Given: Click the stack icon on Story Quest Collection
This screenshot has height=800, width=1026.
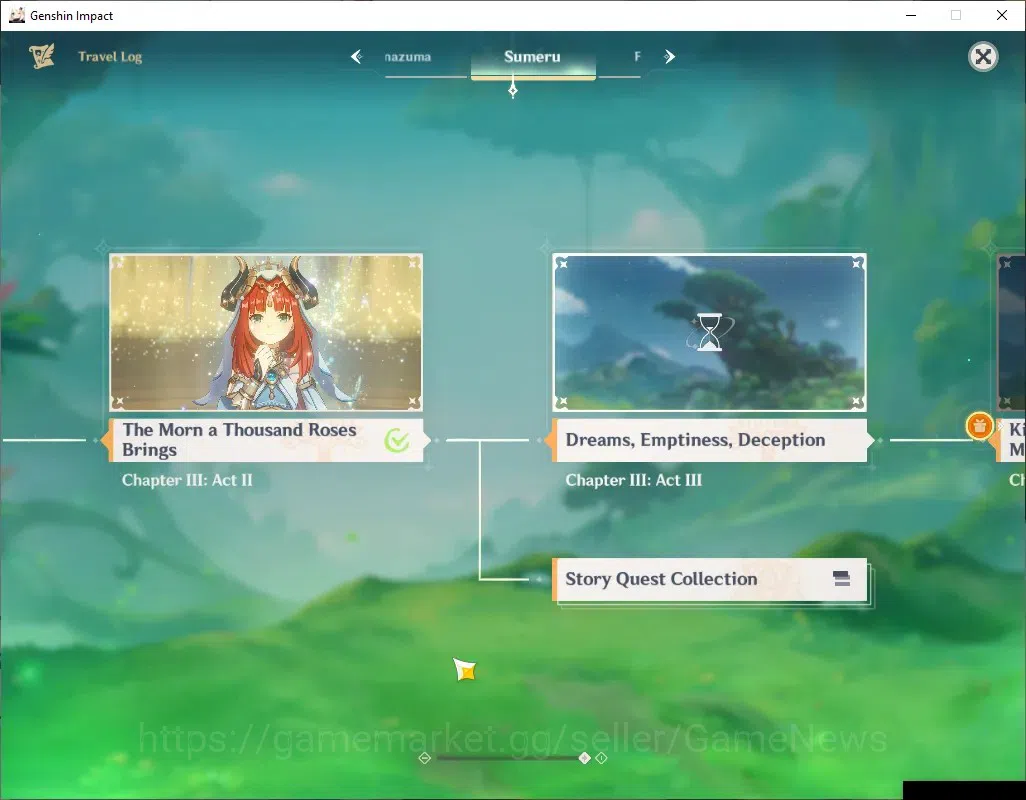Looking at the screenshot, I should point(841,578).
